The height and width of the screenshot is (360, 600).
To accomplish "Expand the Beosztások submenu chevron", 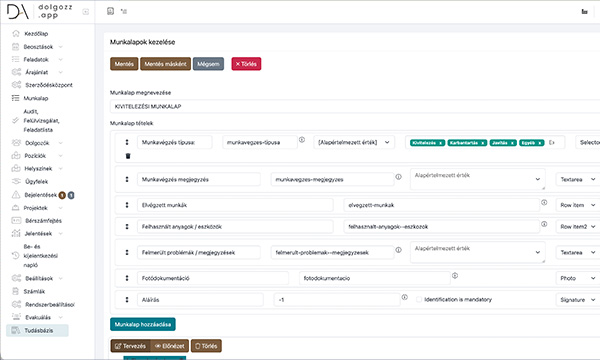I will click(60, 47).
